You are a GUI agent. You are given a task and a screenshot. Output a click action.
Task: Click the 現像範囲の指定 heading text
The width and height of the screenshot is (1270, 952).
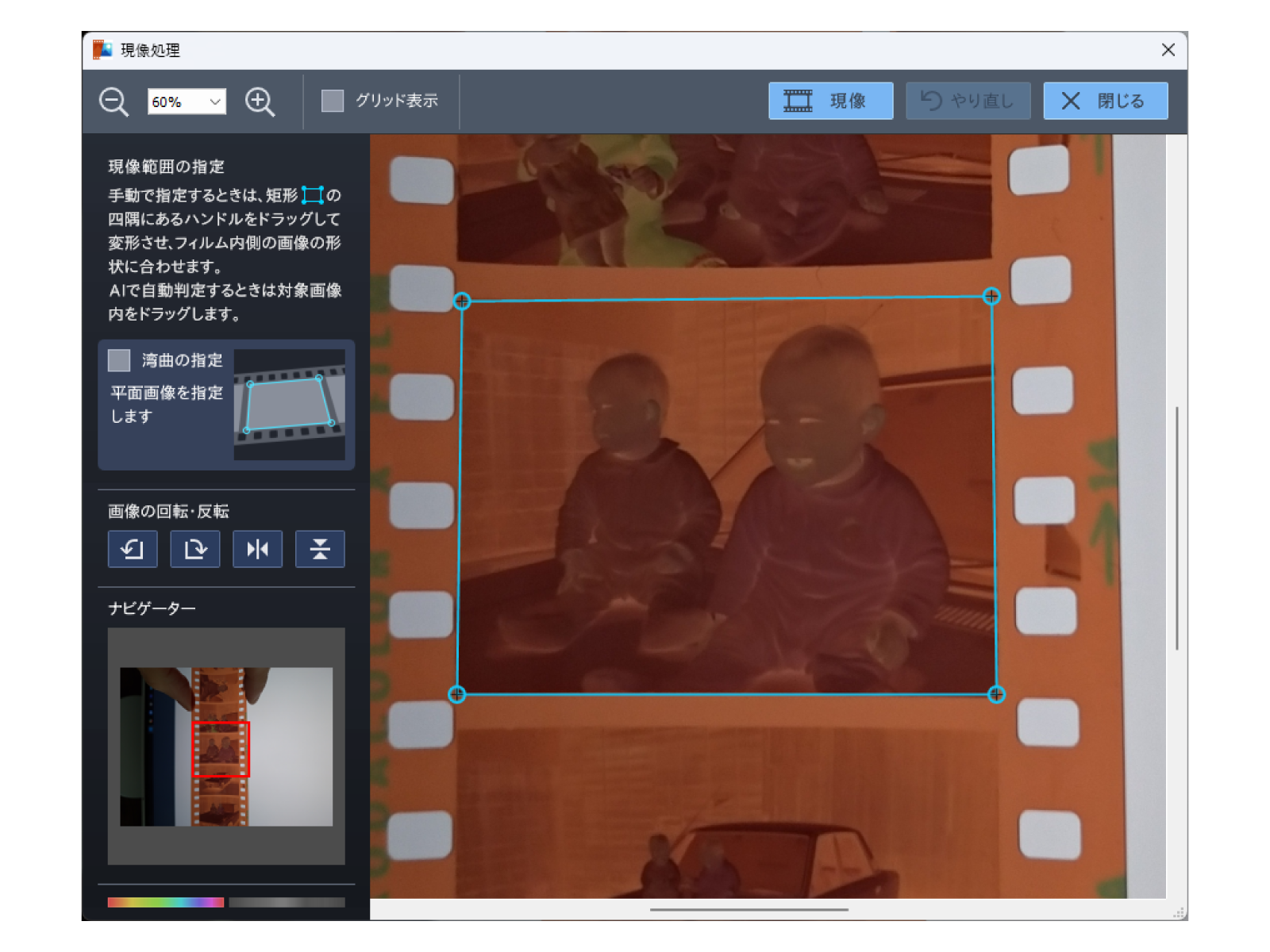[167, 167]
